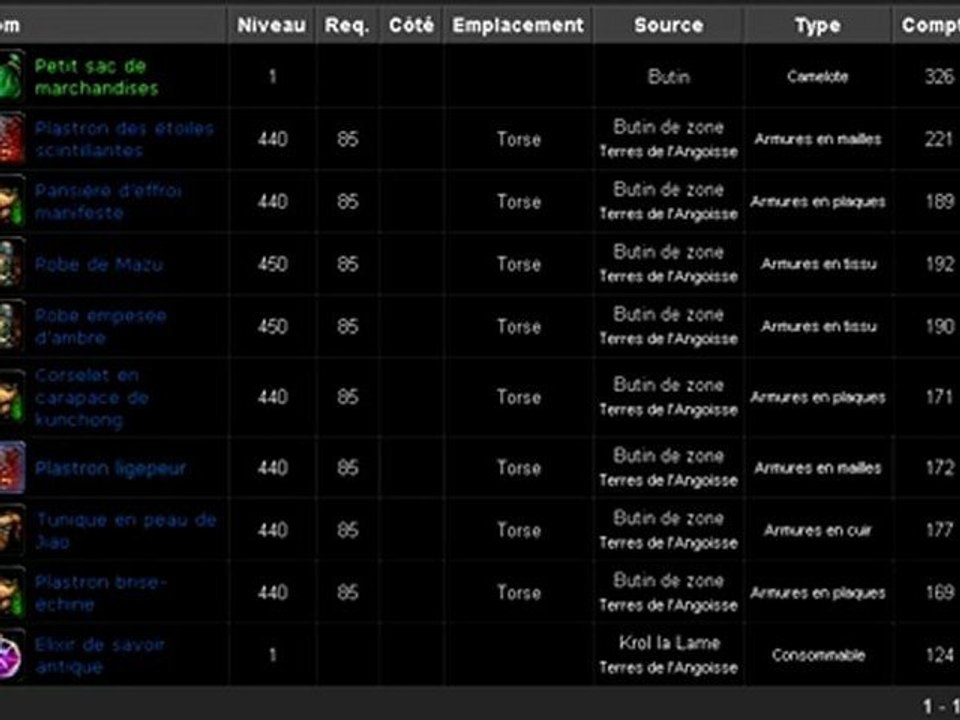The image size is (960, 720).
Task: Click the Petit sac de marchandises item icon
Action: (x=11, y=76)
